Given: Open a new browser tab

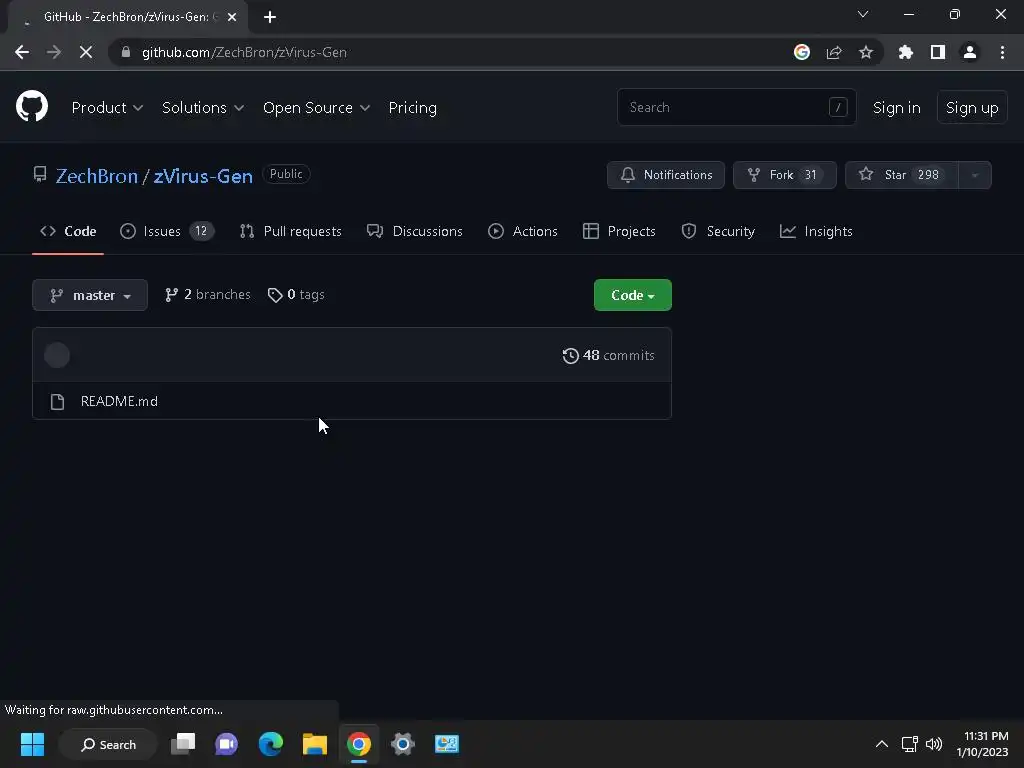Looking at the screenshot, I should coord(270,17).
